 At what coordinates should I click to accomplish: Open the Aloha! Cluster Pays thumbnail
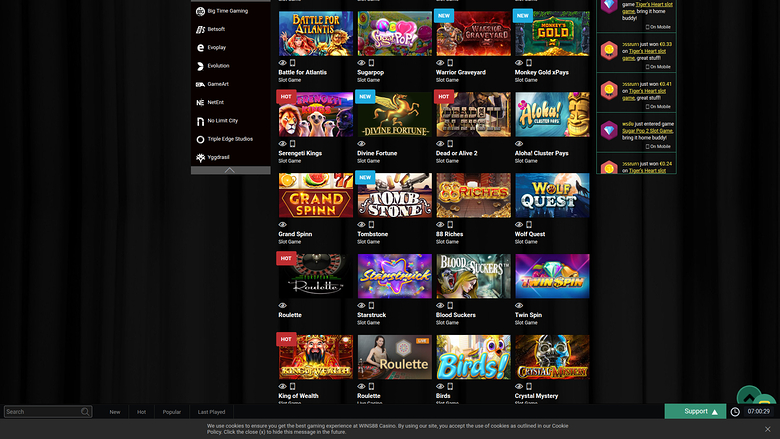coord(552,114)
